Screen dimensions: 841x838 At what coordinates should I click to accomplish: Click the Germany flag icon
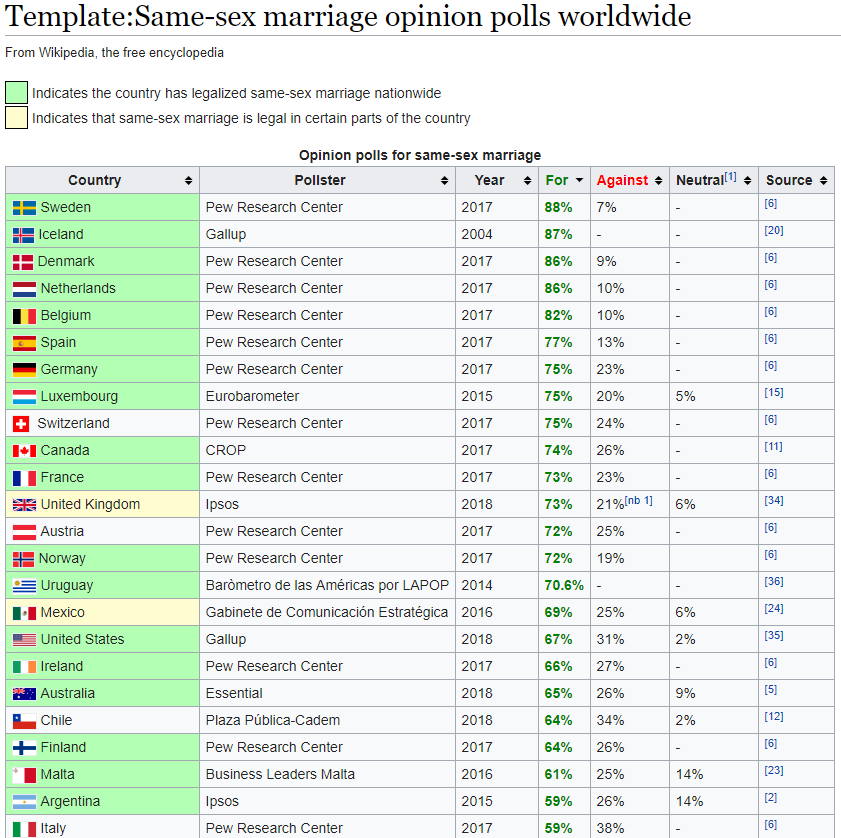pos(23,368)
